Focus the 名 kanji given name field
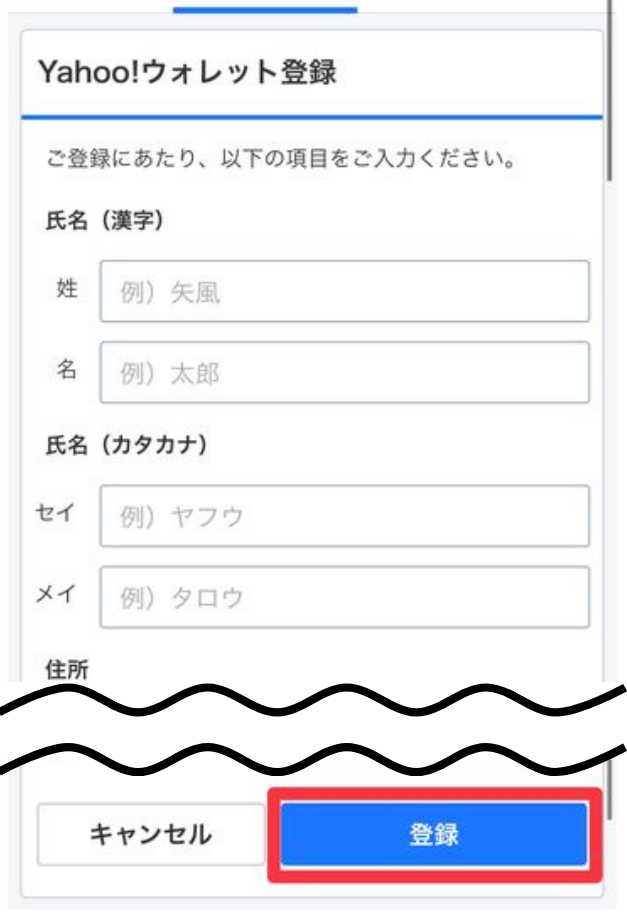Screen dimensions: 627x922 [344, 373]
